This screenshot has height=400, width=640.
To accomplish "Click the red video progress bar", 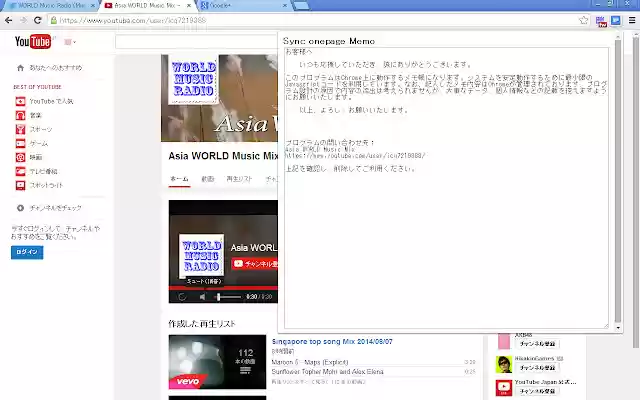I will coord(223,288).
